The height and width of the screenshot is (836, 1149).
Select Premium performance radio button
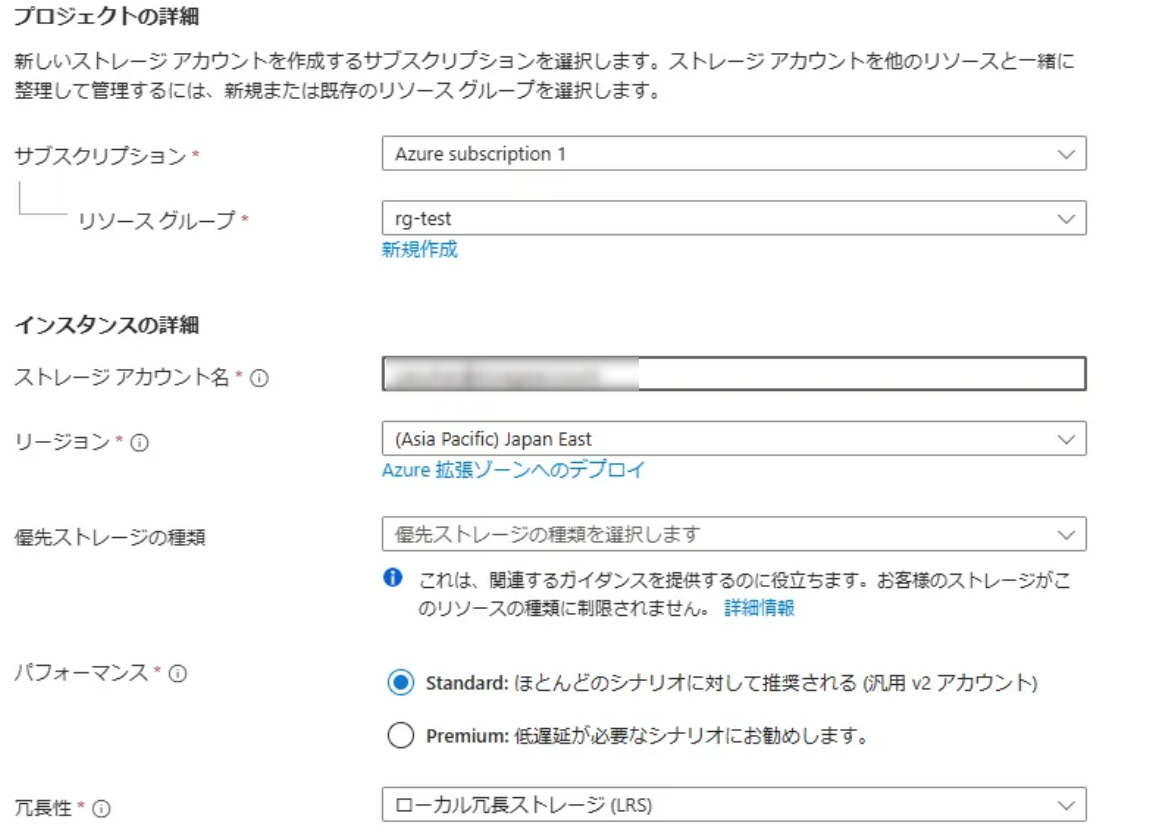(x=400, y=737)
